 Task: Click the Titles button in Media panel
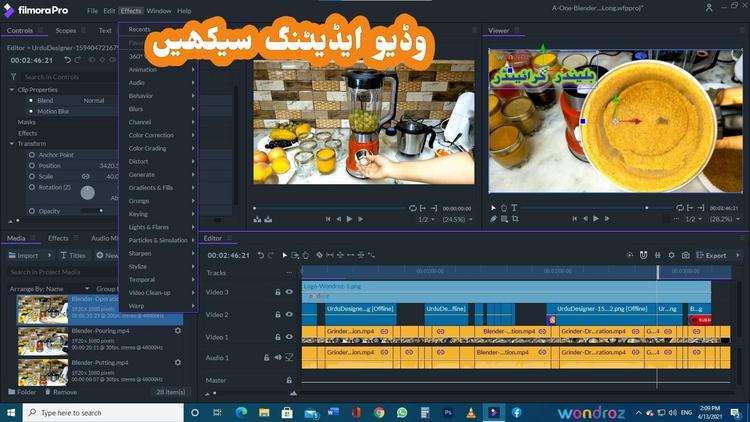click(x=73, y=255)
